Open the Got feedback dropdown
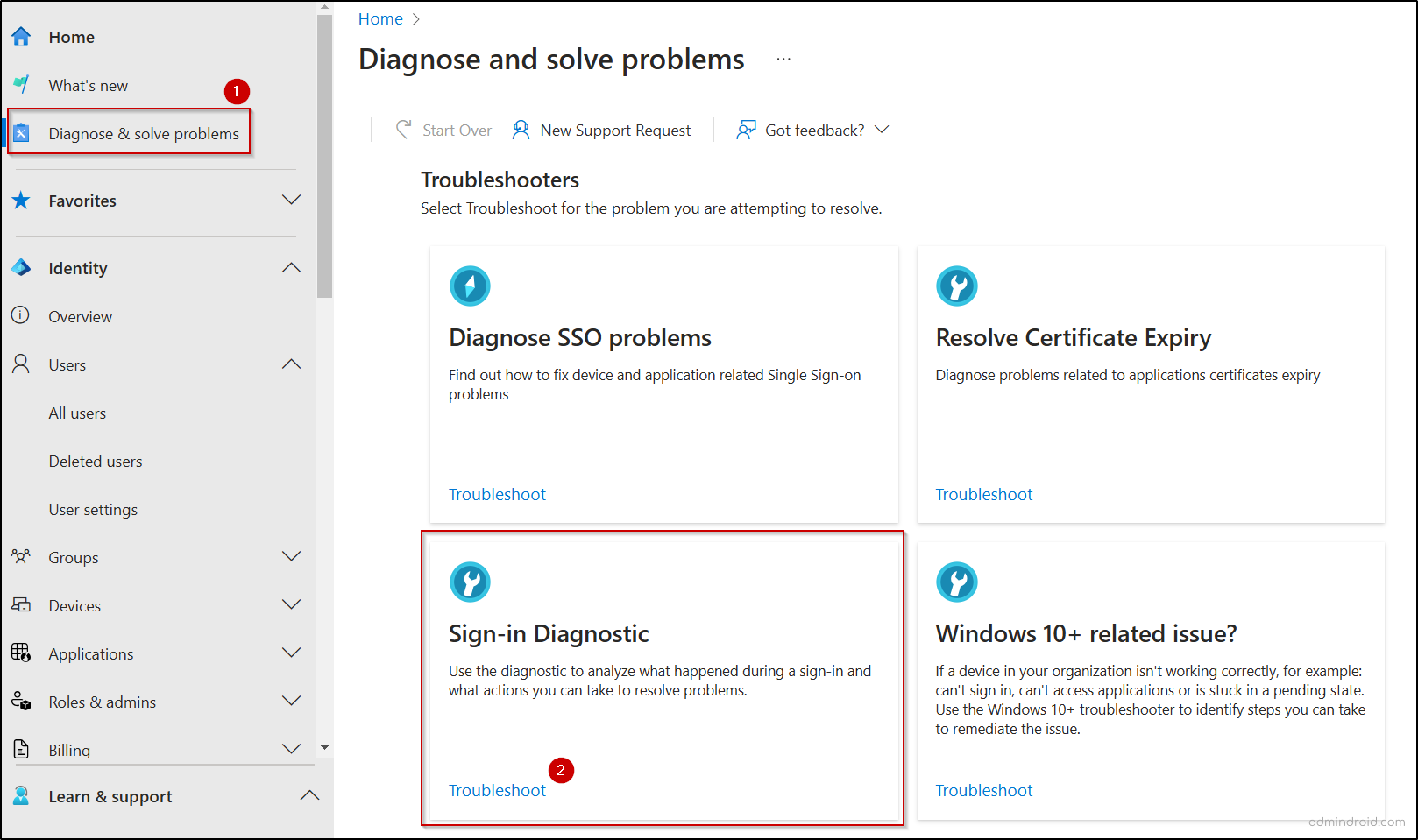Screen dimensions: 1418x840 tap(883, 130)
